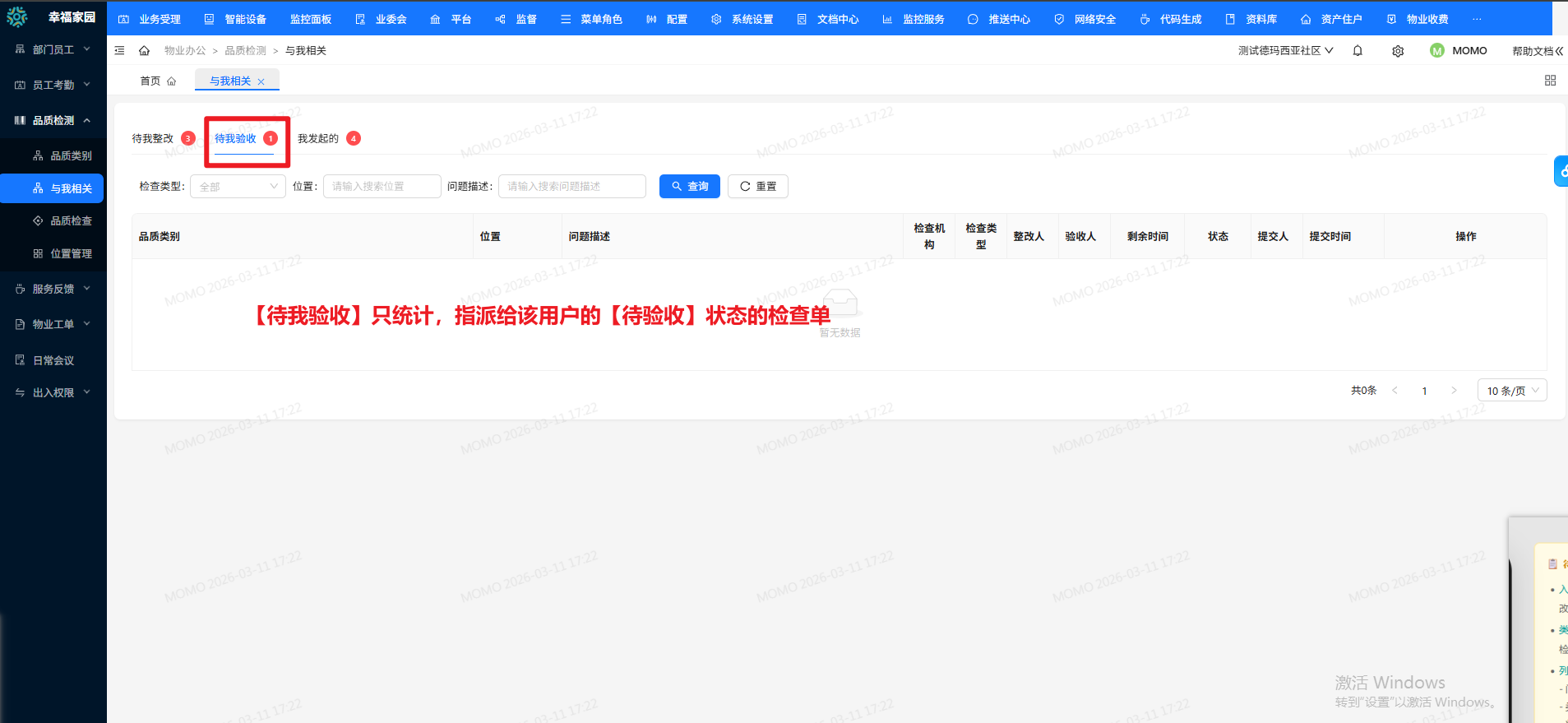Image resolution: width=1568 pixels, height=723 pixels.
Task: Open 文档中心 in top menu
Action: tap(828, 19)
